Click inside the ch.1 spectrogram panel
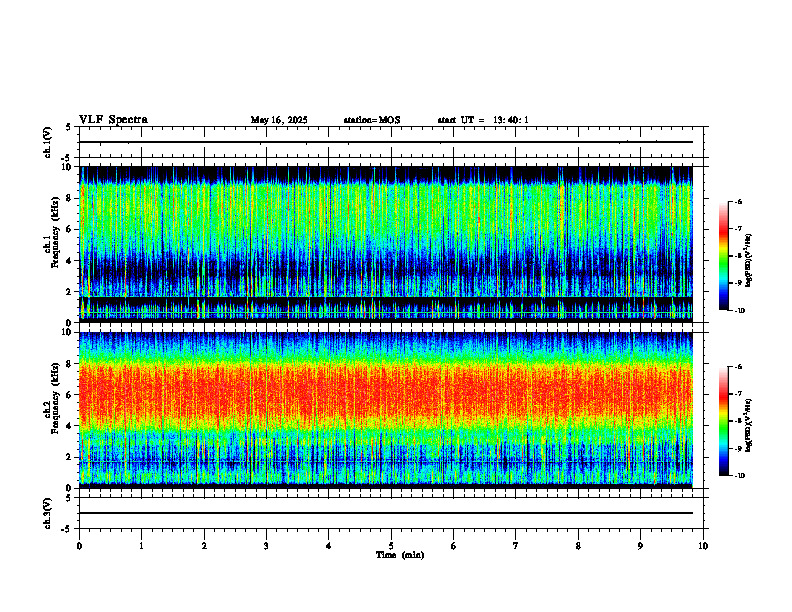The width and height of the screenshot is (792, 612). (386, 244)
